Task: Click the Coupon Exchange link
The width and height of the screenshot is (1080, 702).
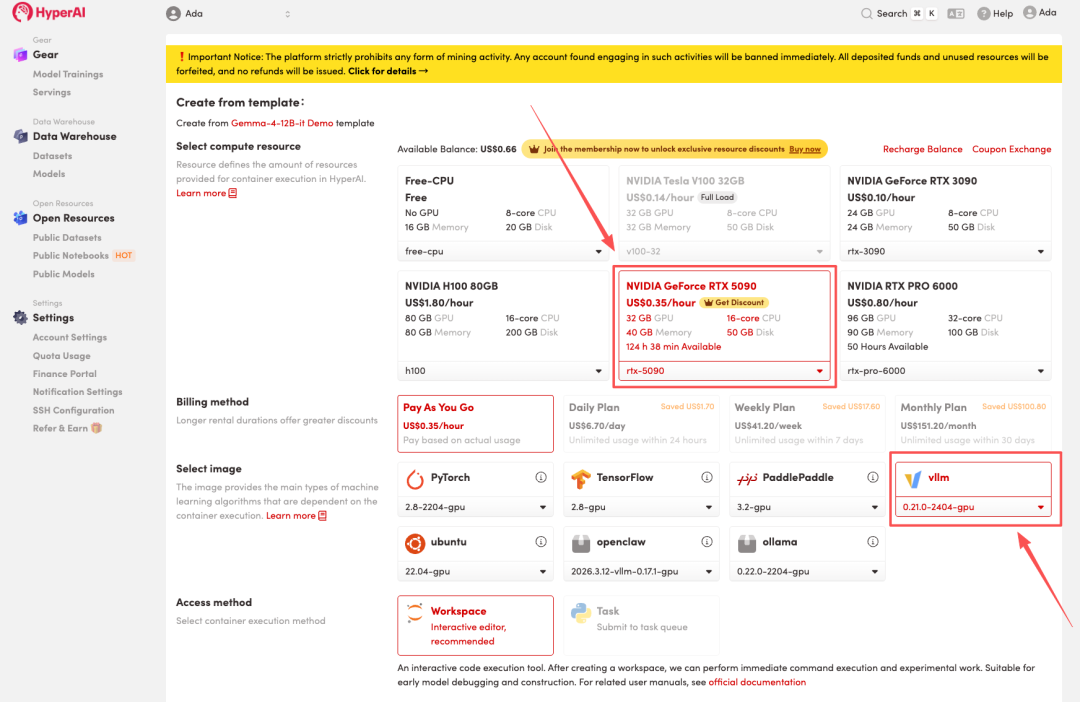Action: point(1011,149)
